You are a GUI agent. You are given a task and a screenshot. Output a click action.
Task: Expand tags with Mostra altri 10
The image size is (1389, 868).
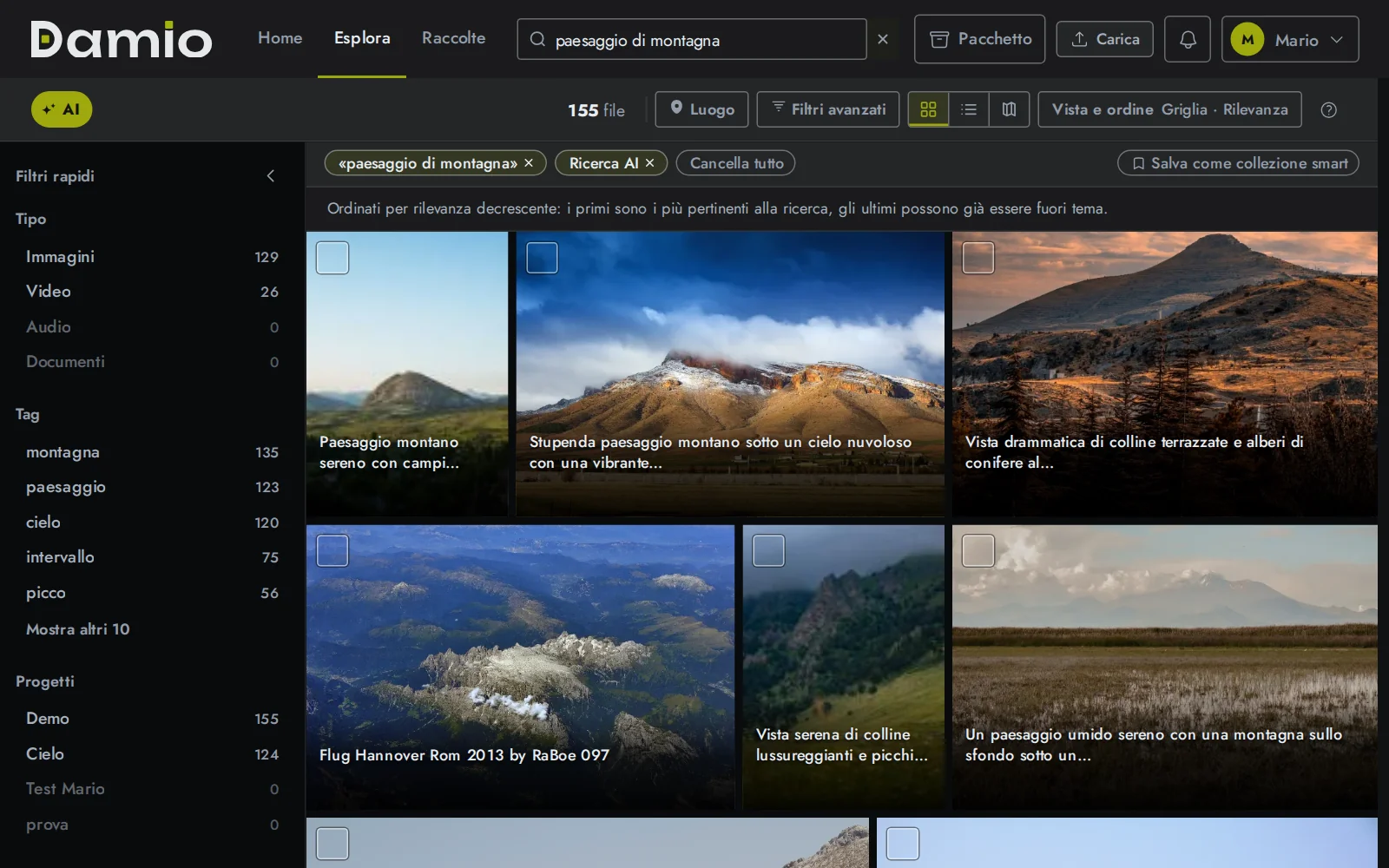point(77,629)
